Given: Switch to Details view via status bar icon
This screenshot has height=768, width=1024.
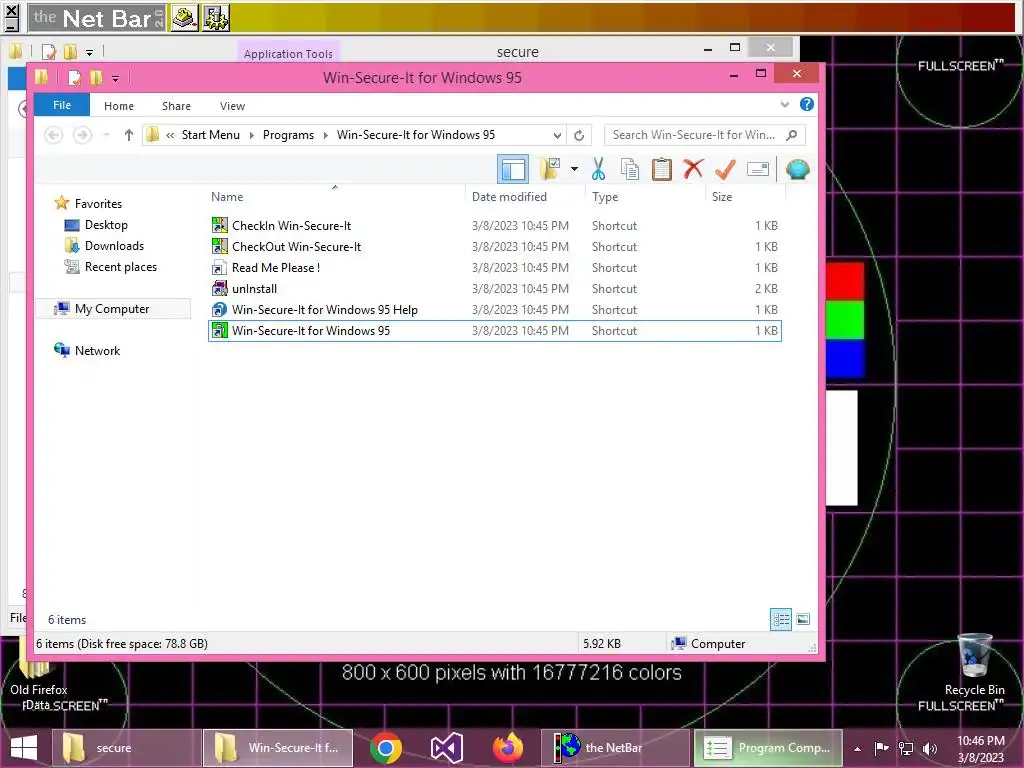Looking at the screenshot, I should 781,619.
